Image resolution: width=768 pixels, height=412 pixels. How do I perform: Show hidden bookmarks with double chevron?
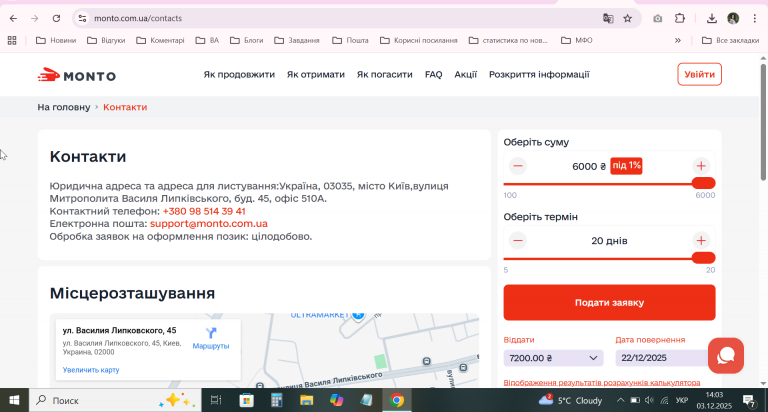677,40
